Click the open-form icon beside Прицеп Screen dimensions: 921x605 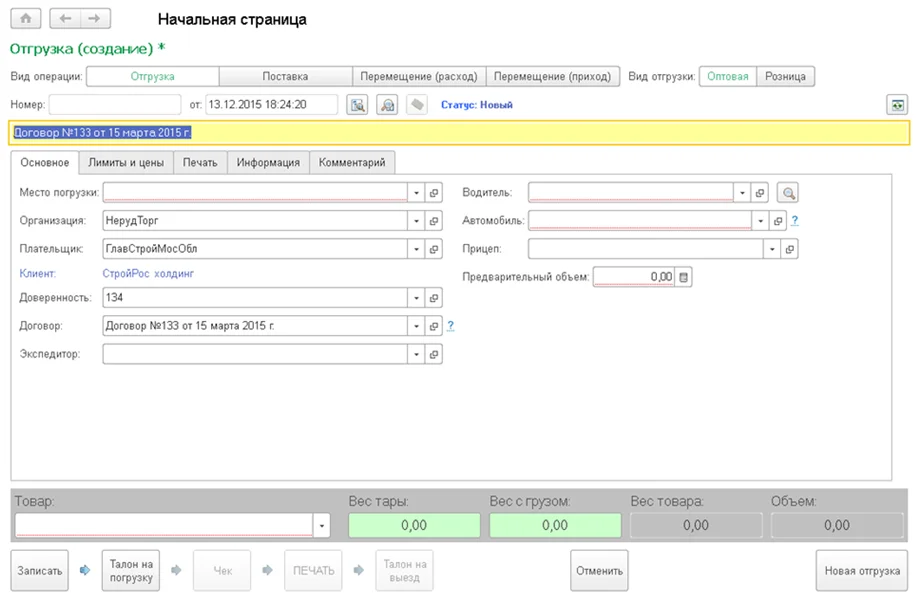[789, 249]
